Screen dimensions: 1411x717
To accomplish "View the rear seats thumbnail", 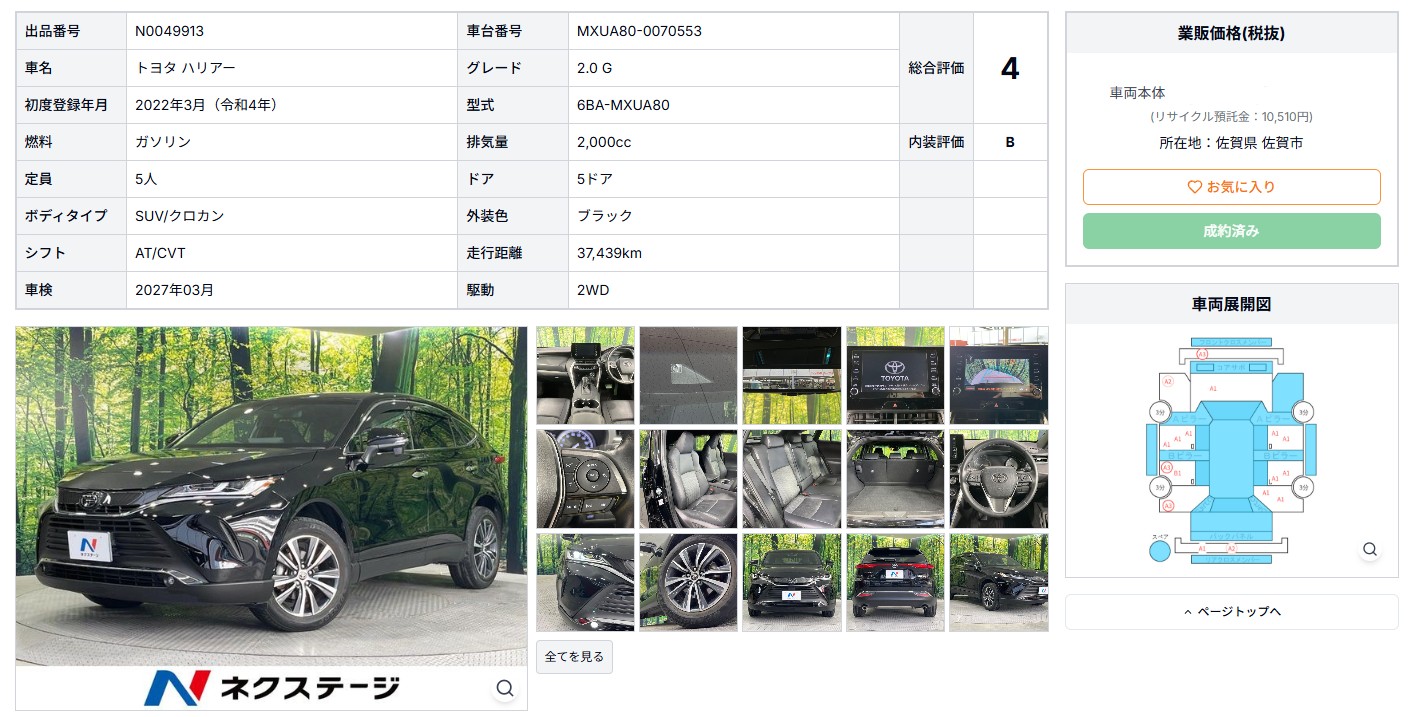I will point(791,479).
